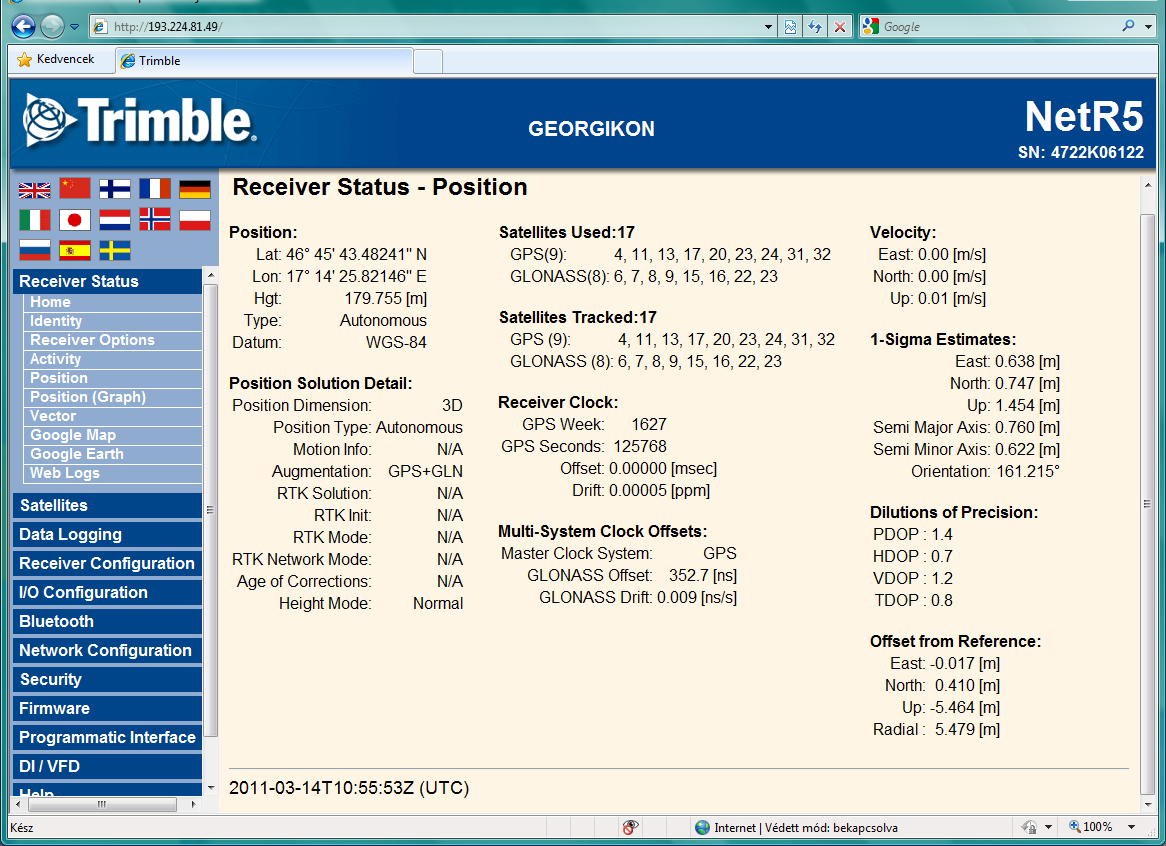
Task: Stop loading with the red X
Action: (x=840, y=27)
